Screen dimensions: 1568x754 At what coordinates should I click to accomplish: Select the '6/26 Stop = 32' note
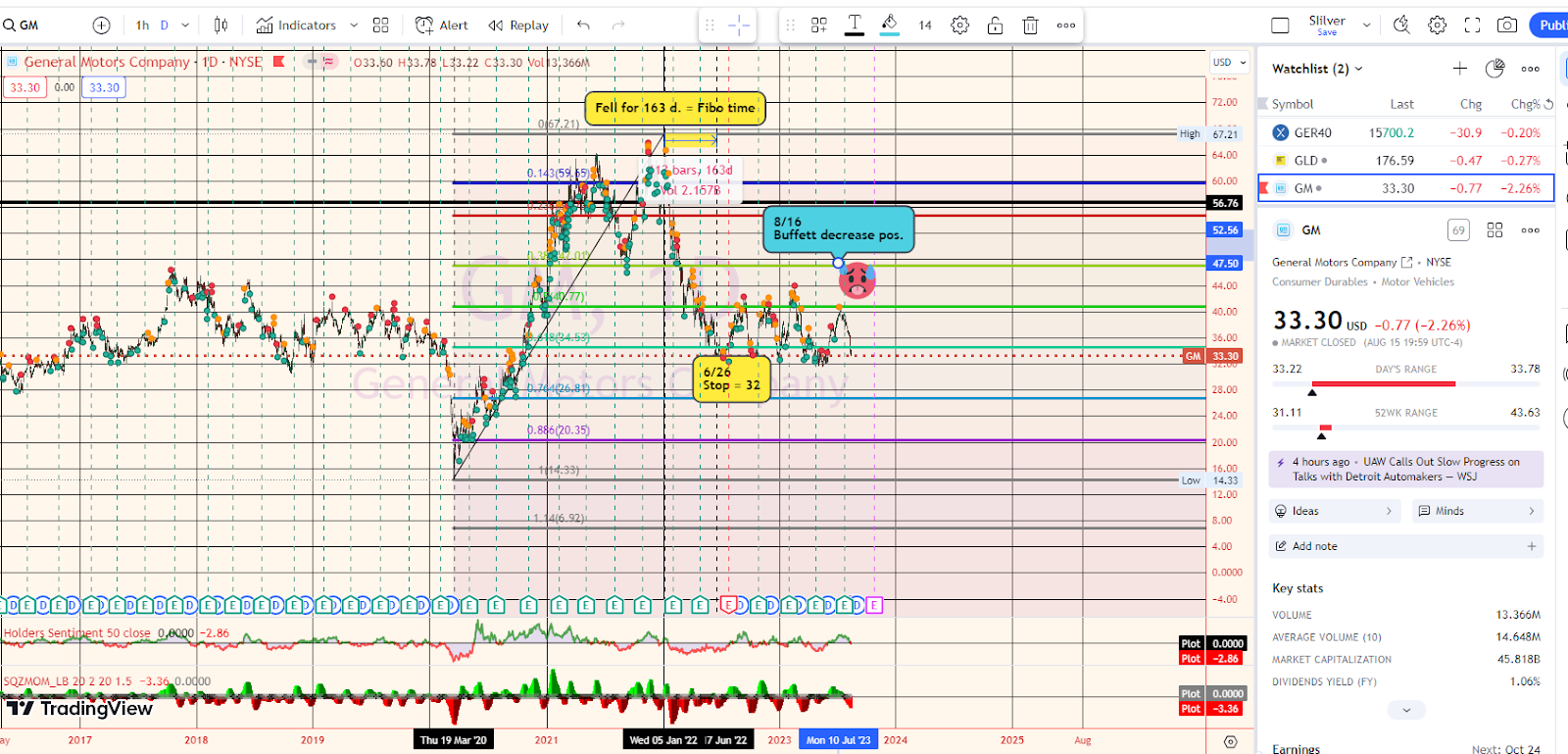pos(731,378)
